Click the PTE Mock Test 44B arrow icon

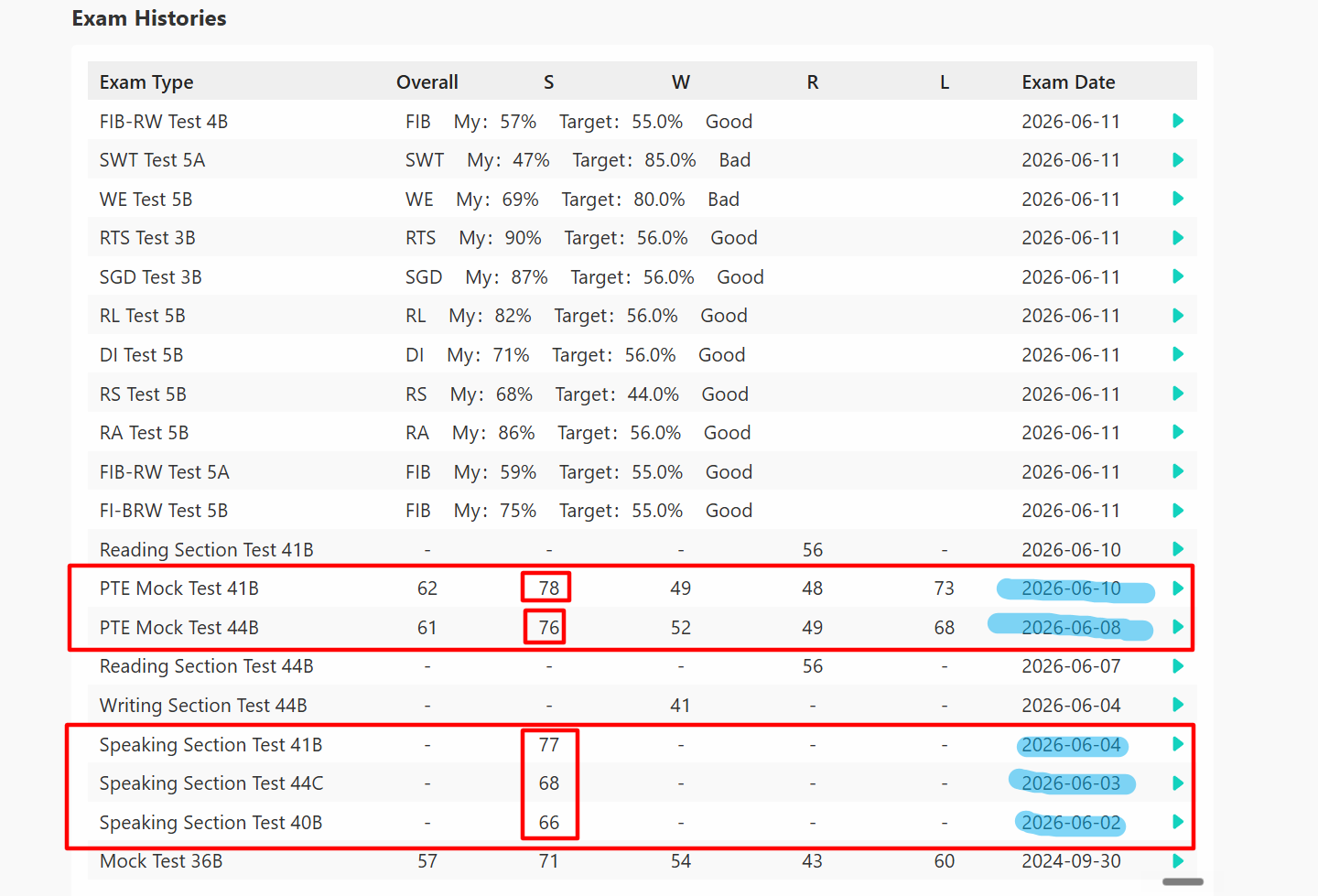(x=1178, y=627)
